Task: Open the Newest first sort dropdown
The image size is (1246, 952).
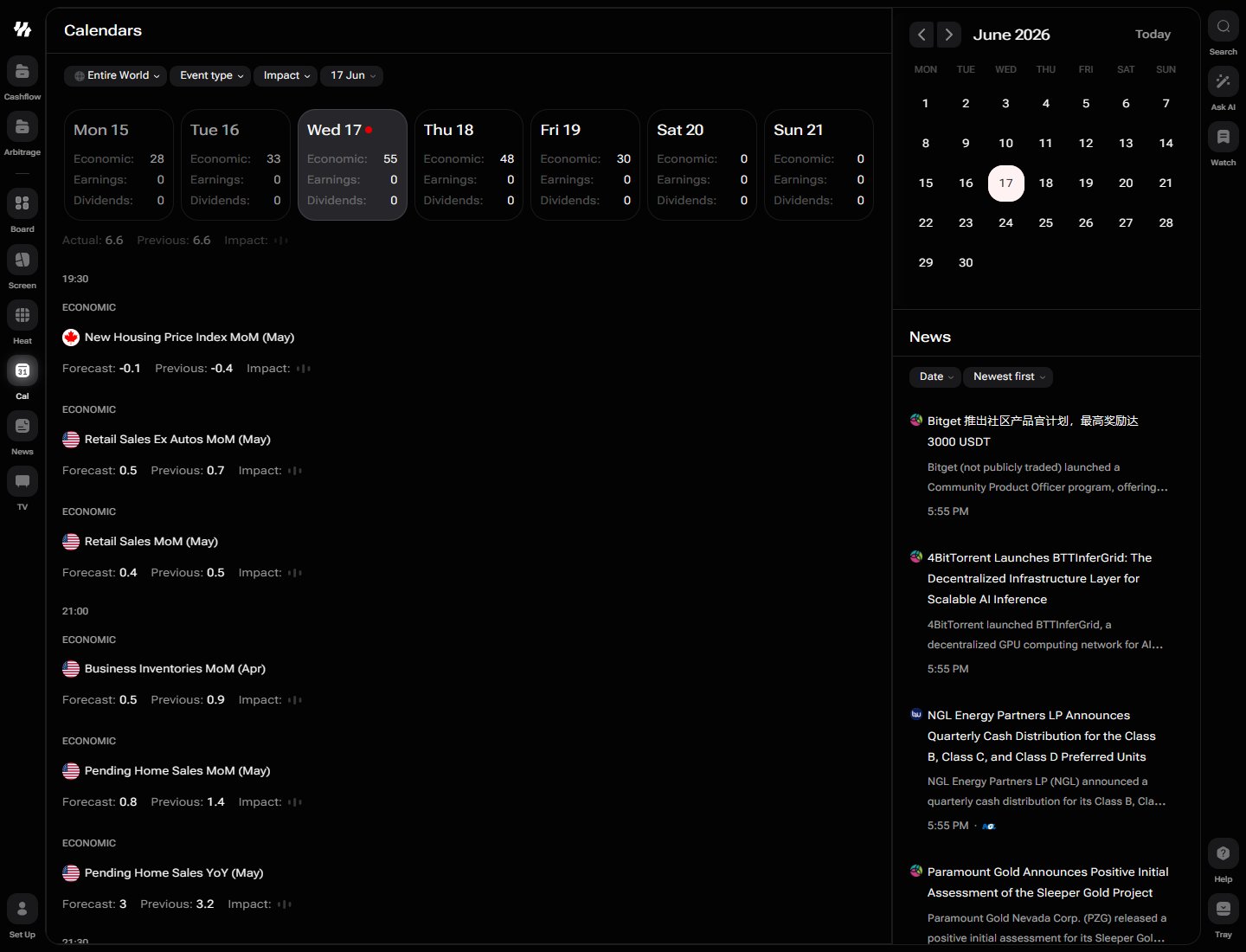Action: point(1008,376)
